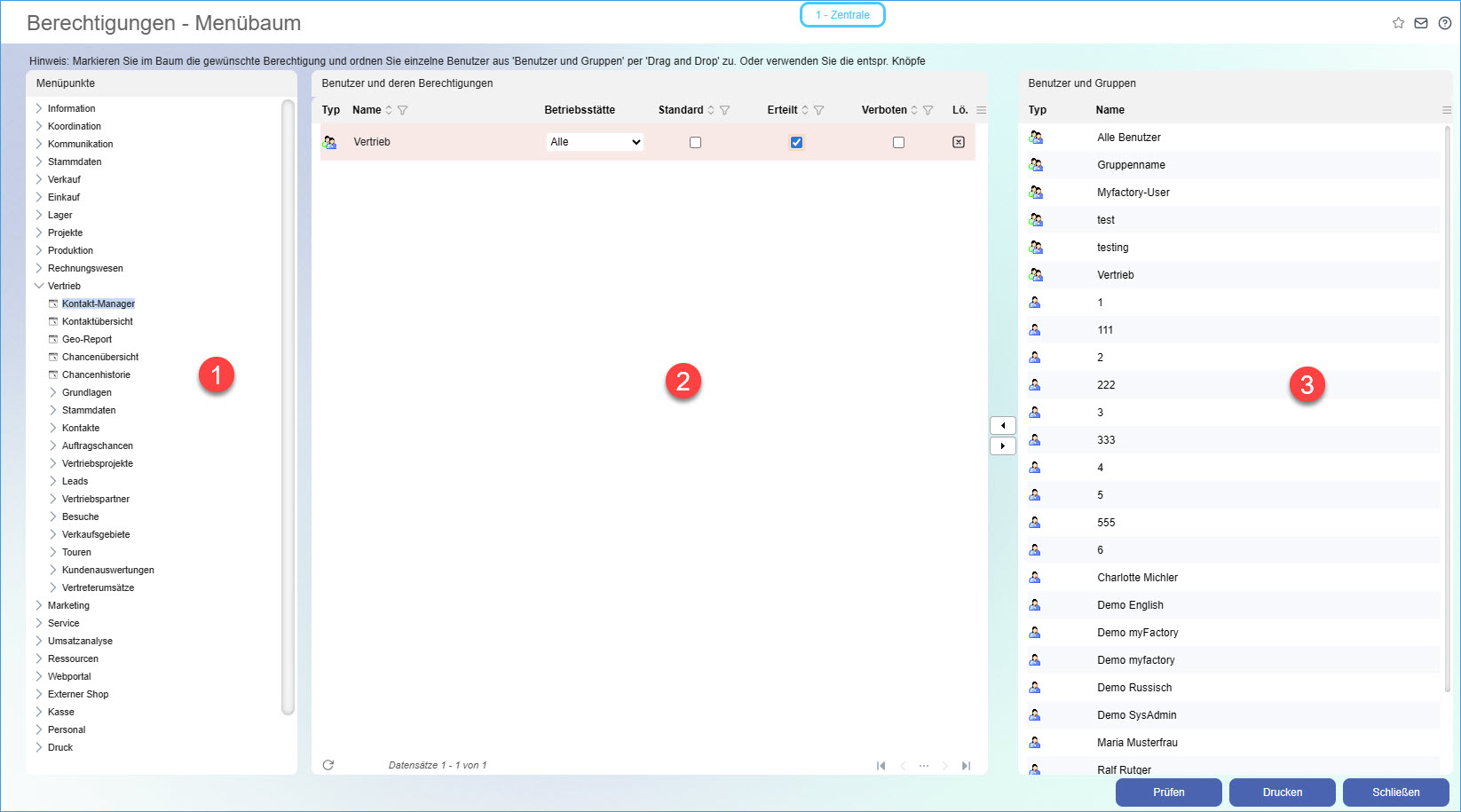Click right arrow to remove user

coord(1003,446)
